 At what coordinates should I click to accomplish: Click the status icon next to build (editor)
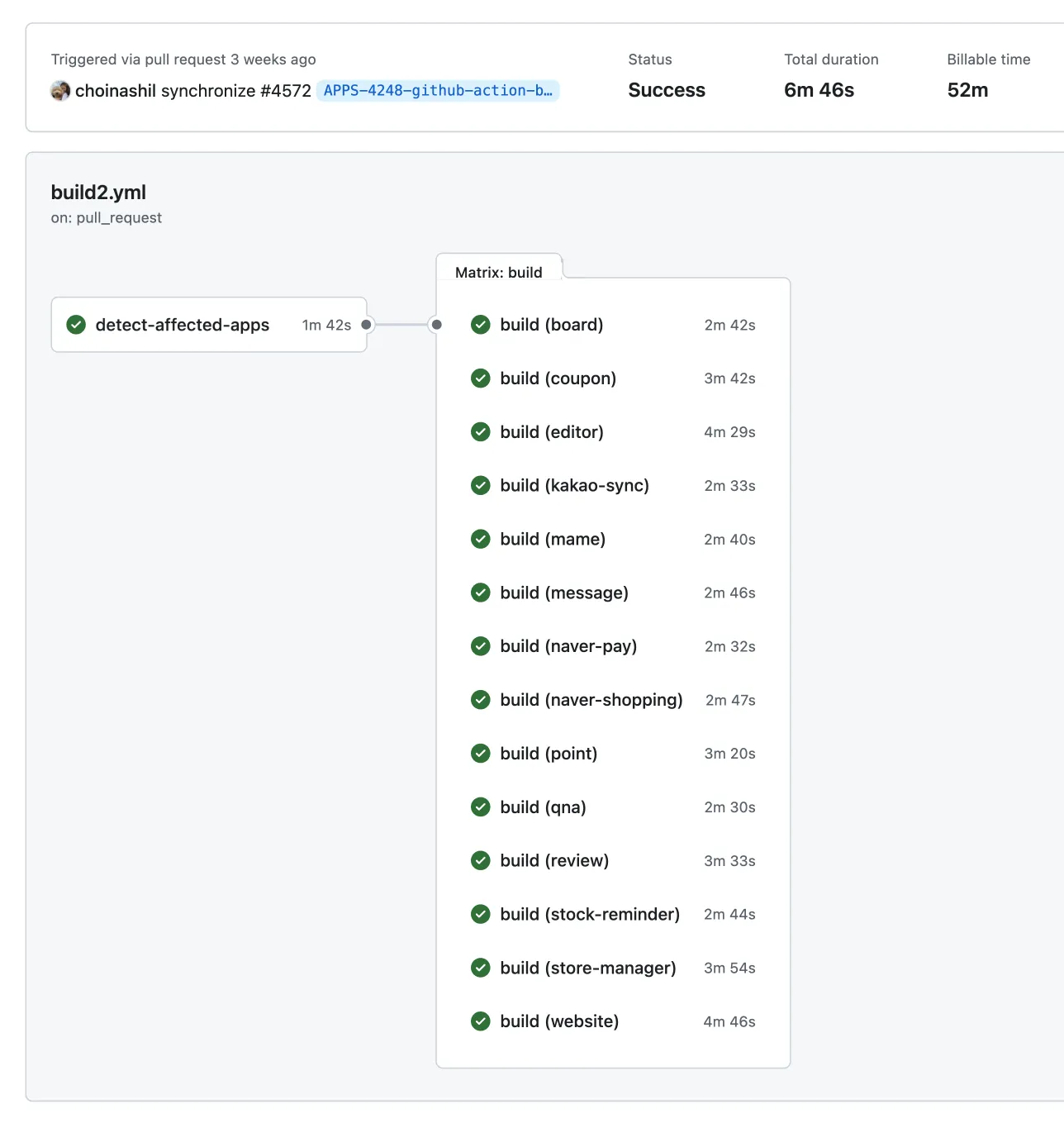click(x=480, y=432)
